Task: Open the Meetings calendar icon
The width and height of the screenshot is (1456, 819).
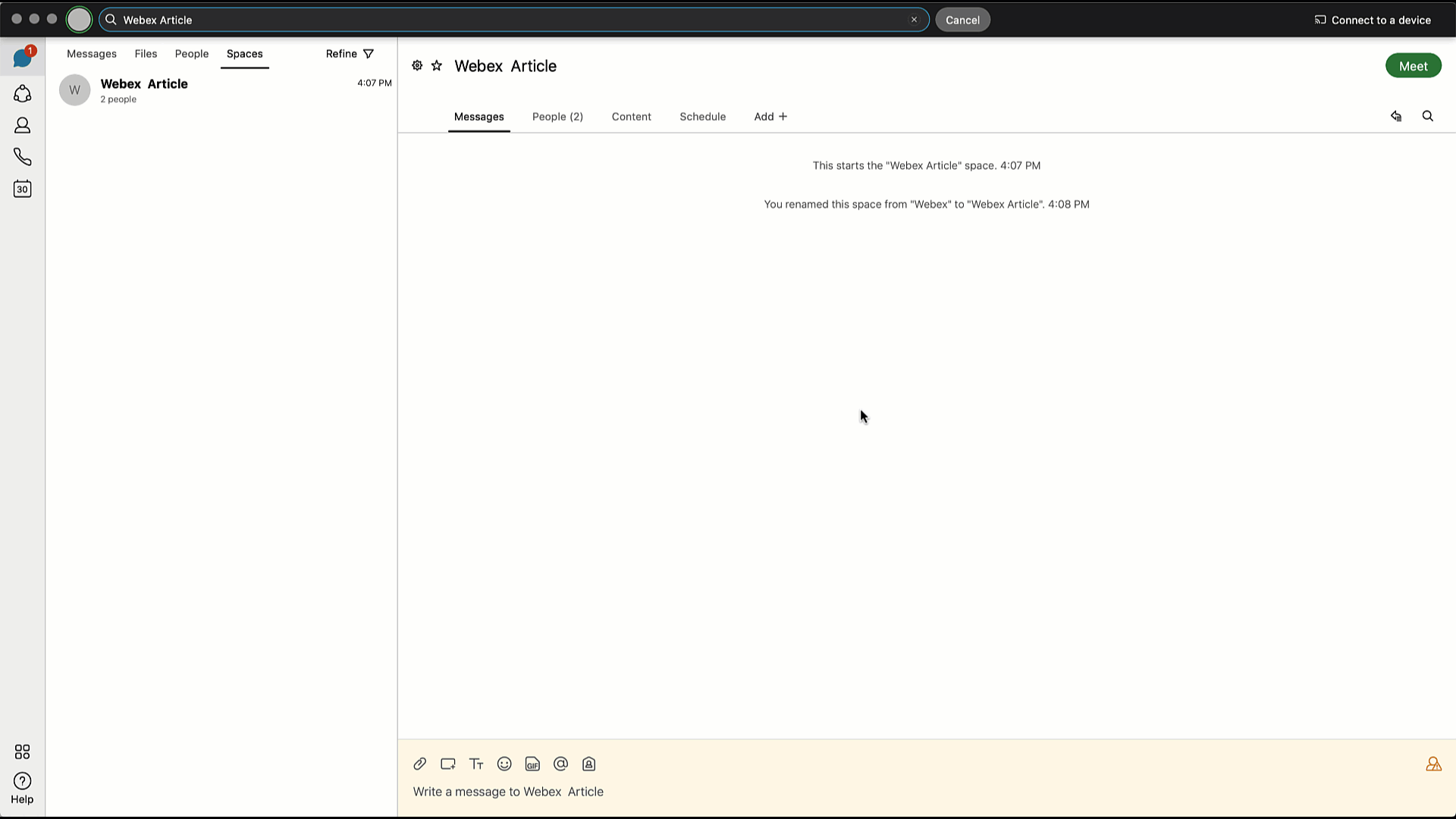Action: [x=23, y=189]
